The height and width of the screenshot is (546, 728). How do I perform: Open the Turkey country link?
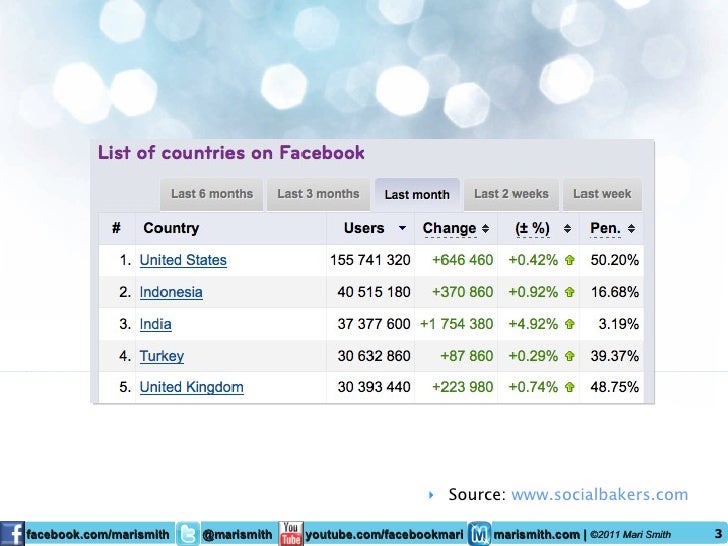tap(162, 357)
